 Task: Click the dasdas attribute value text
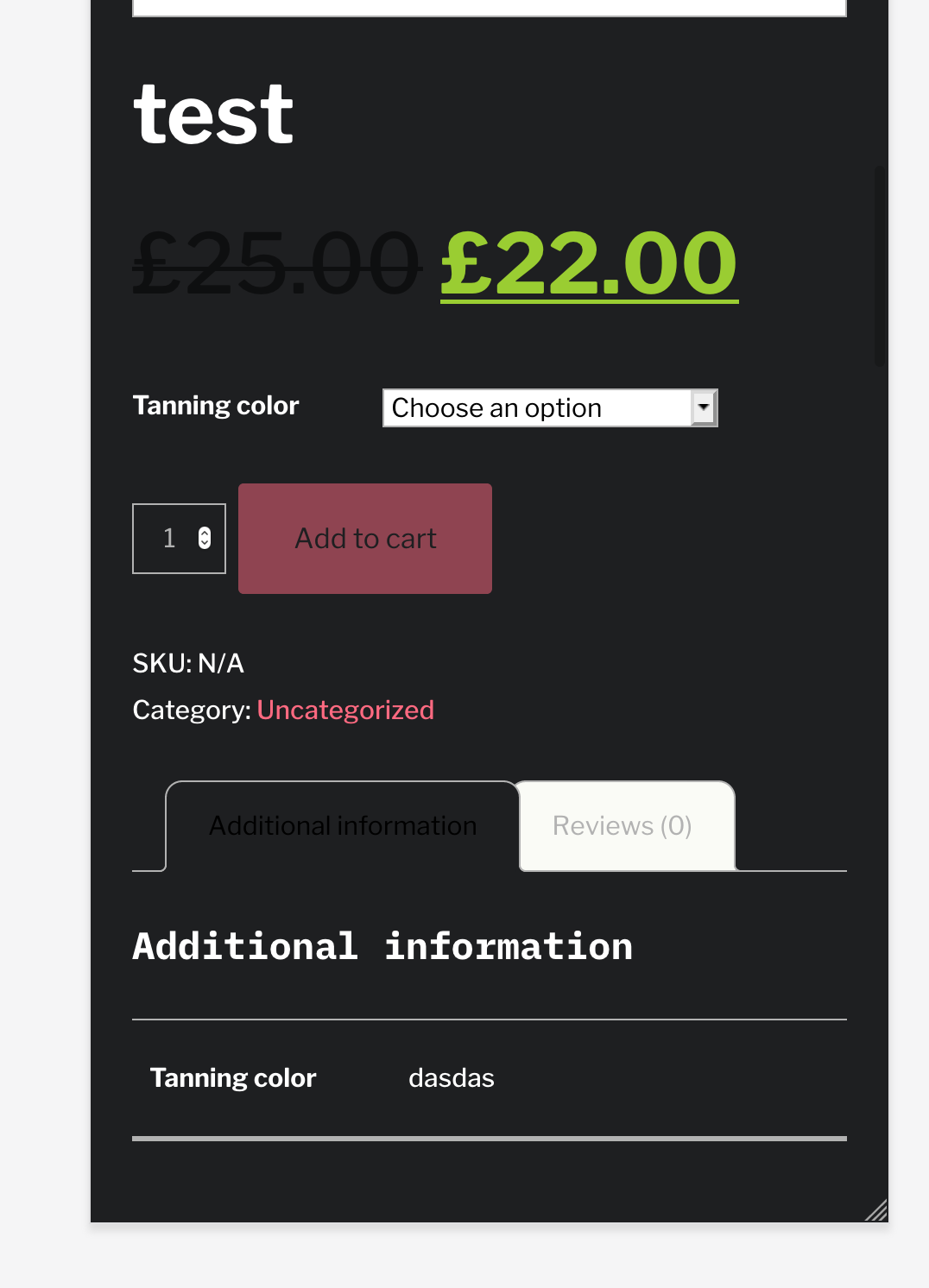pos(451,1077)
